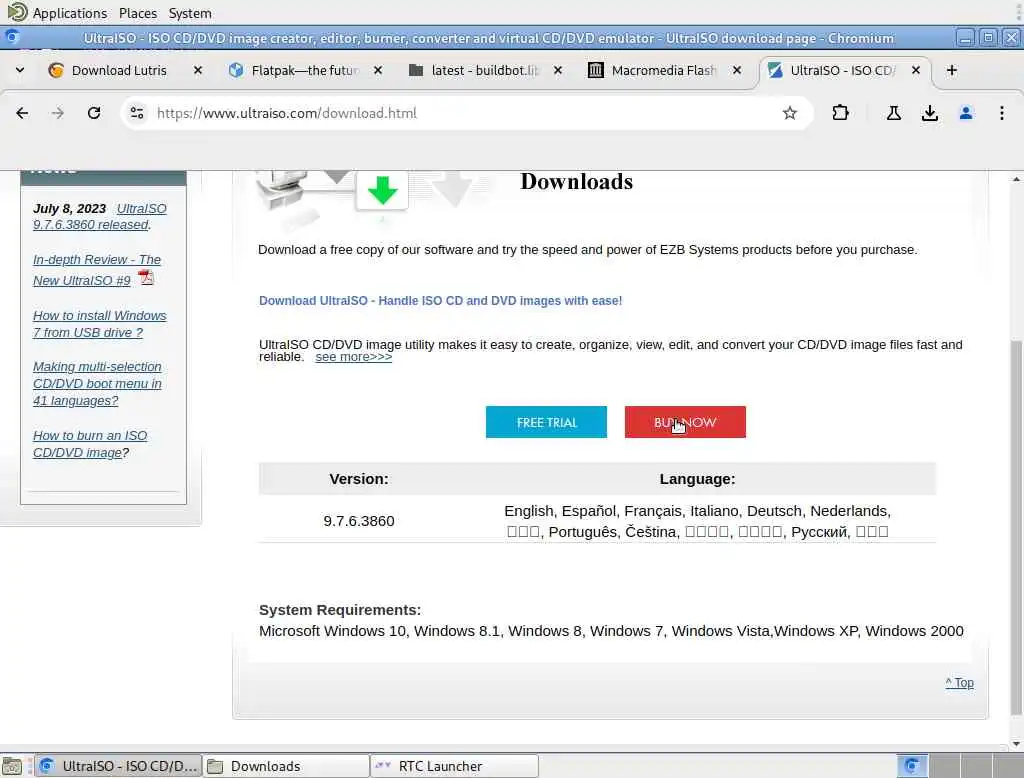1024x778 pixels.
Task: Click the Downloads page heading
Action: pyautogui.click(x=576, y=182)
